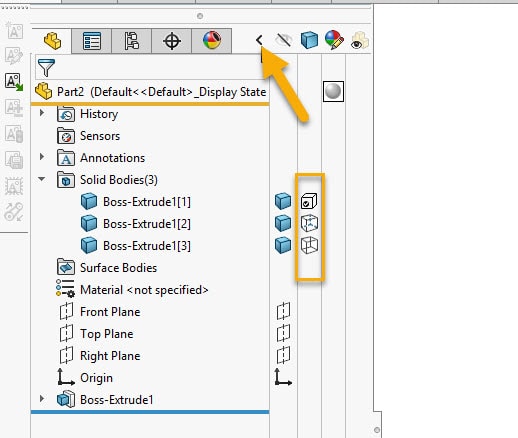Click the Display Mode cube column header
Screen dimensions: 518x438
[x=309, y=40]
